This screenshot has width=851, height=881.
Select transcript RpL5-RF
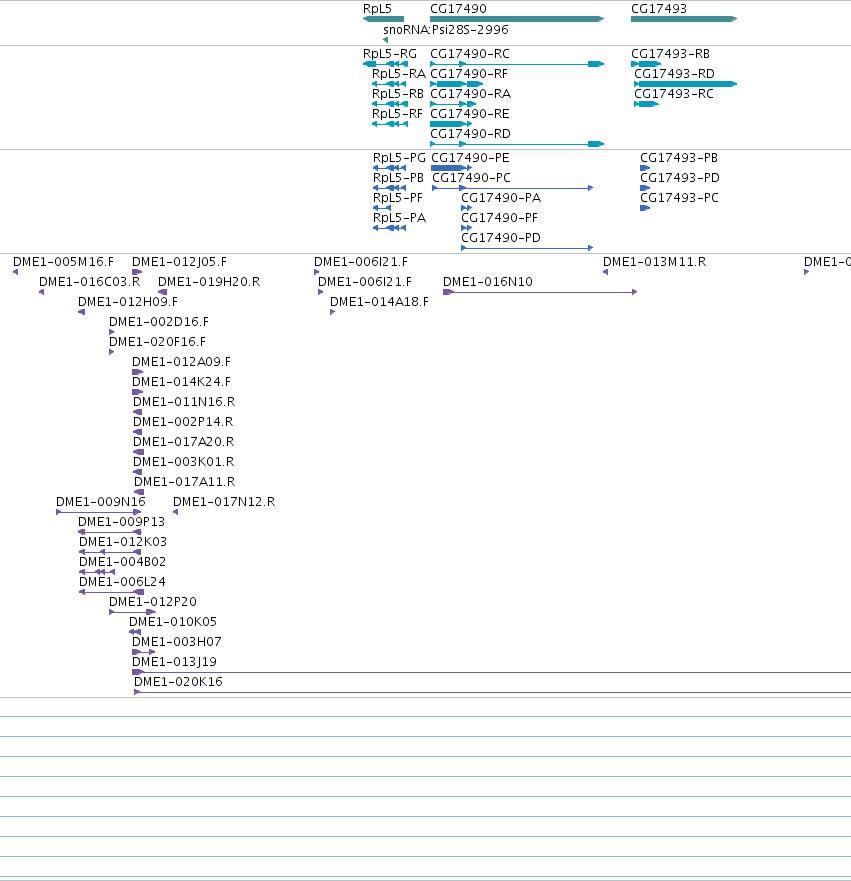coord(390,124)
